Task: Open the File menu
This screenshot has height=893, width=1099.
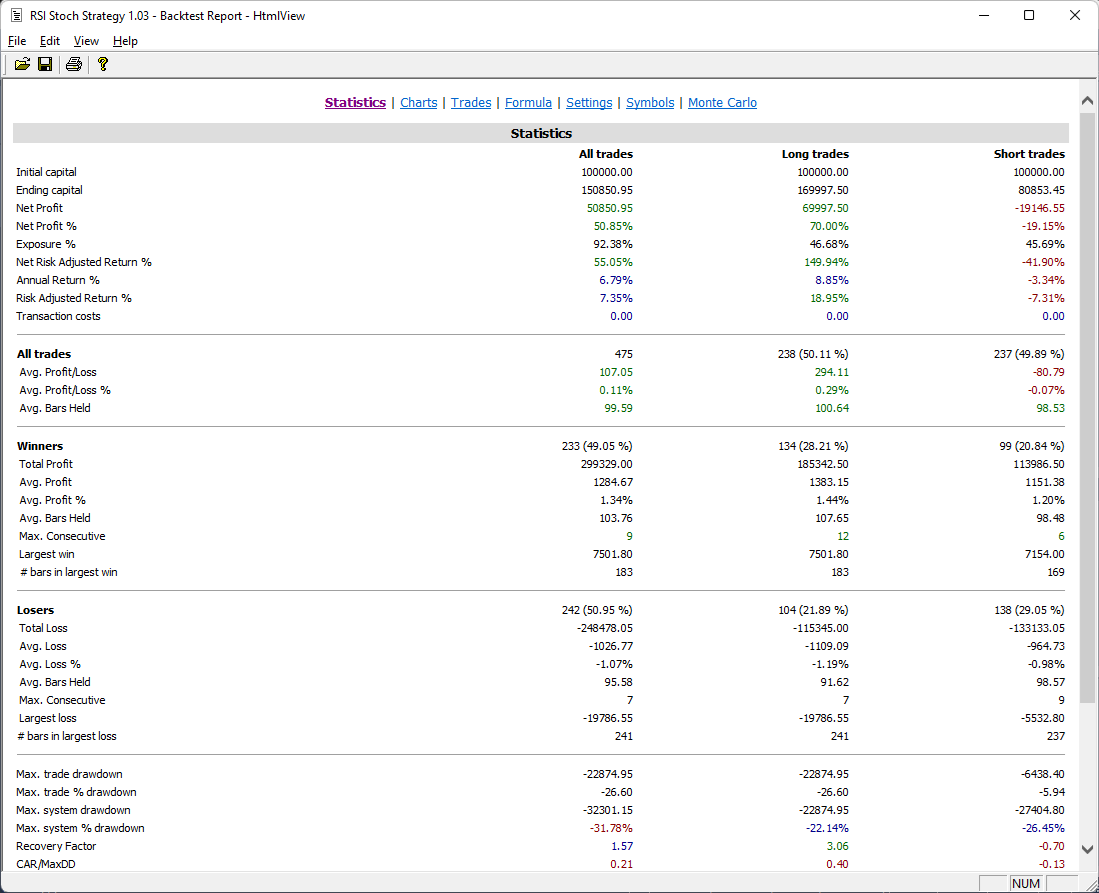Action: 17,41
